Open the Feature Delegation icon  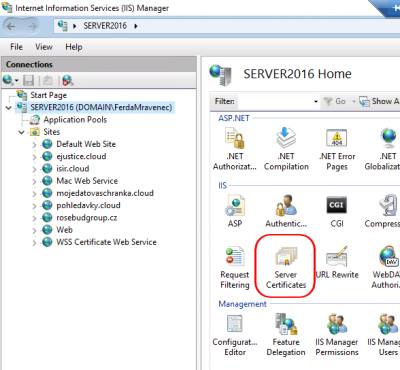pyautogui.click(x=286, y=335)
